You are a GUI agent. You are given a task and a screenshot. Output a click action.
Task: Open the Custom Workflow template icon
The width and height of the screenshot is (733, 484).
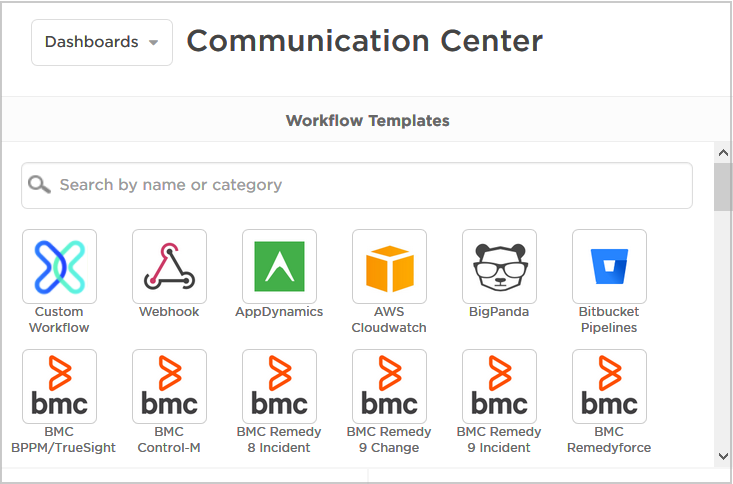[59, 267]
